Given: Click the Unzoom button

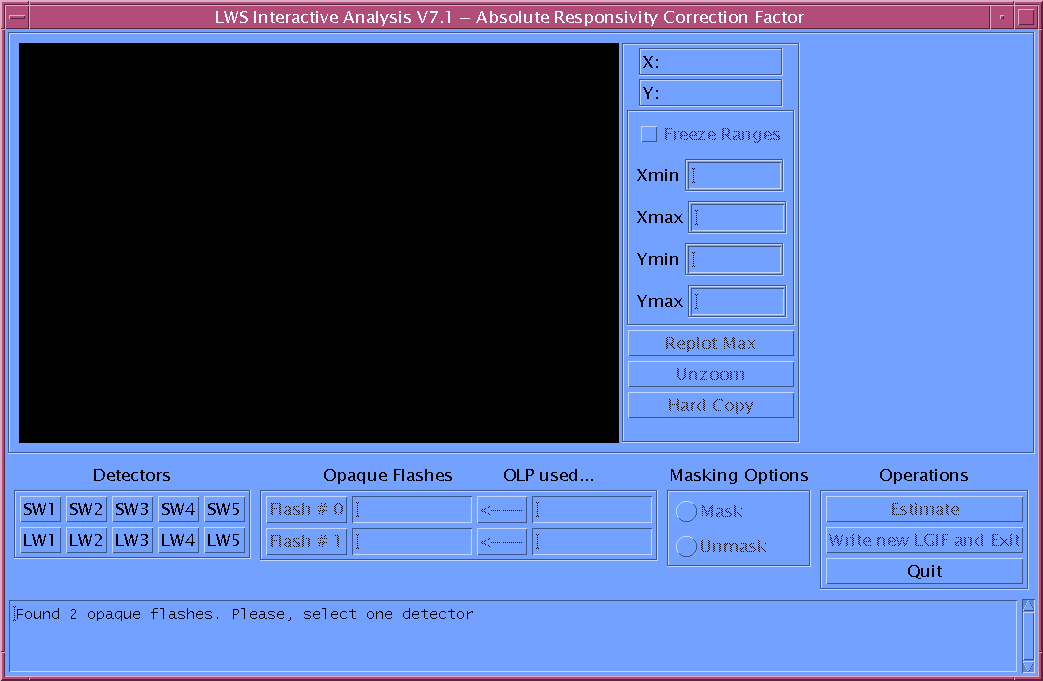Looking at the screenshot, I should click(x=710, y=374).
